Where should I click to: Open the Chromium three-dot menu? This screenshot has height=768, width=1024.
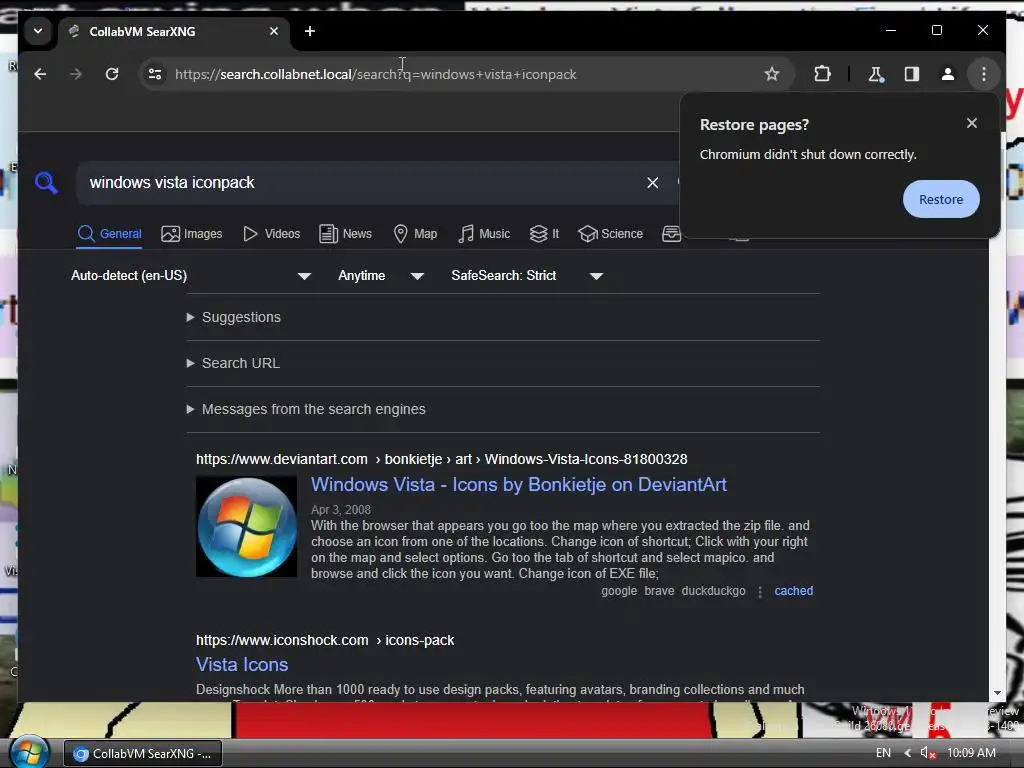984,74
